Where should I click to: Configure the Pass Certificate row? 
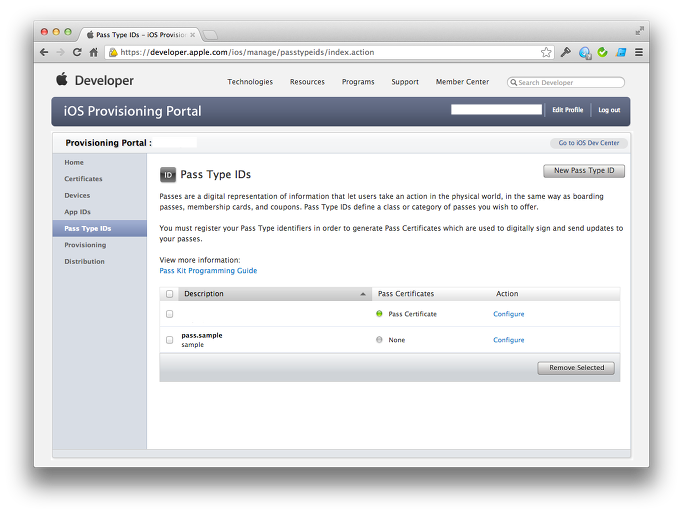508,314
